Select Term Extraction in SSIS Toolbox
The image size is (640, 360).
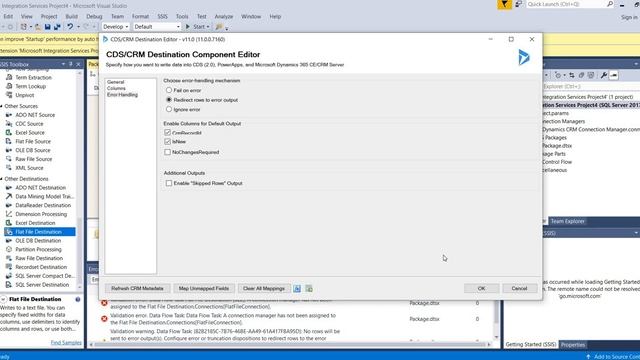(33, 78)
